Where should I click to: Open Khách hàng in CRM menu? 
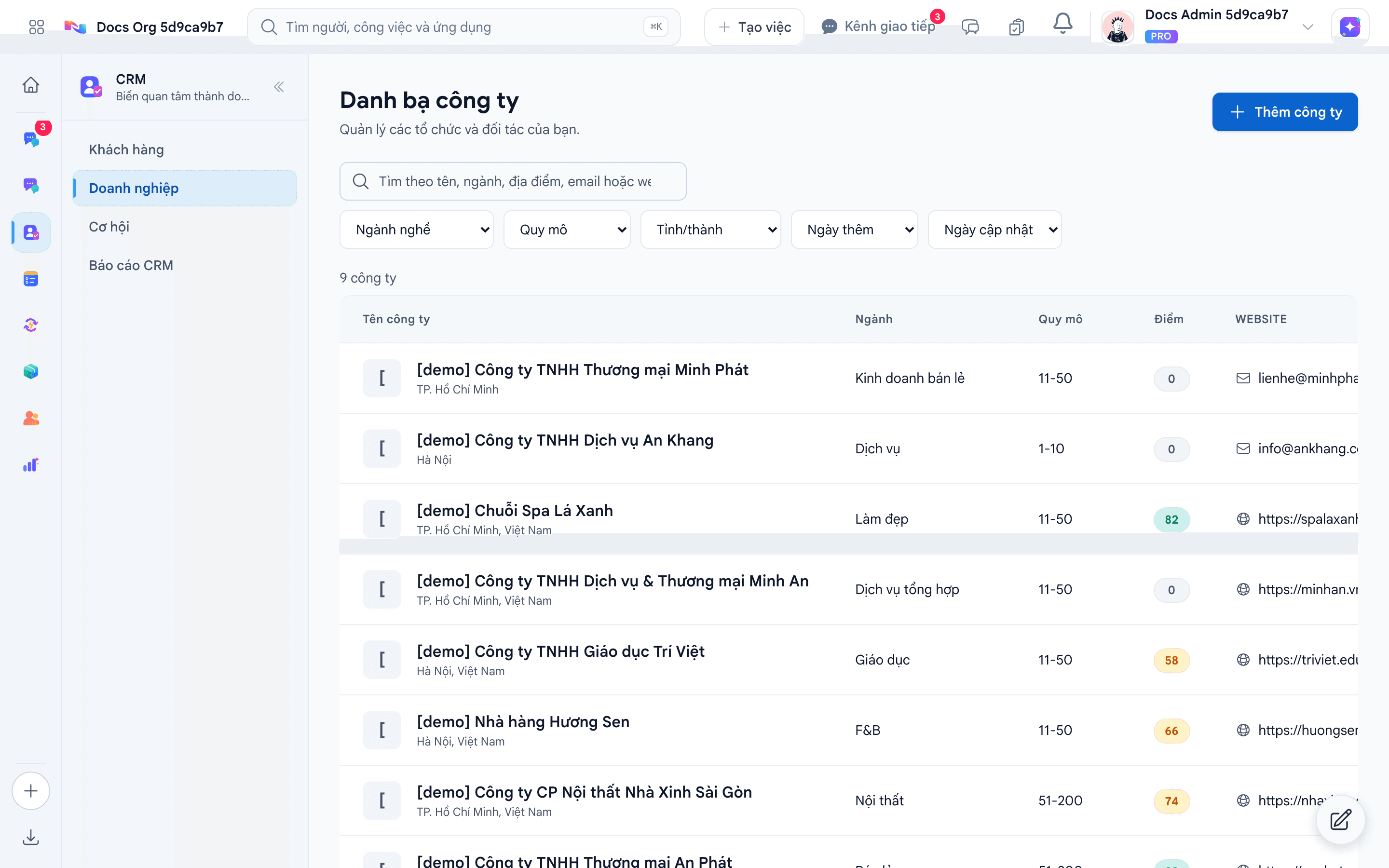pos(184,150)
